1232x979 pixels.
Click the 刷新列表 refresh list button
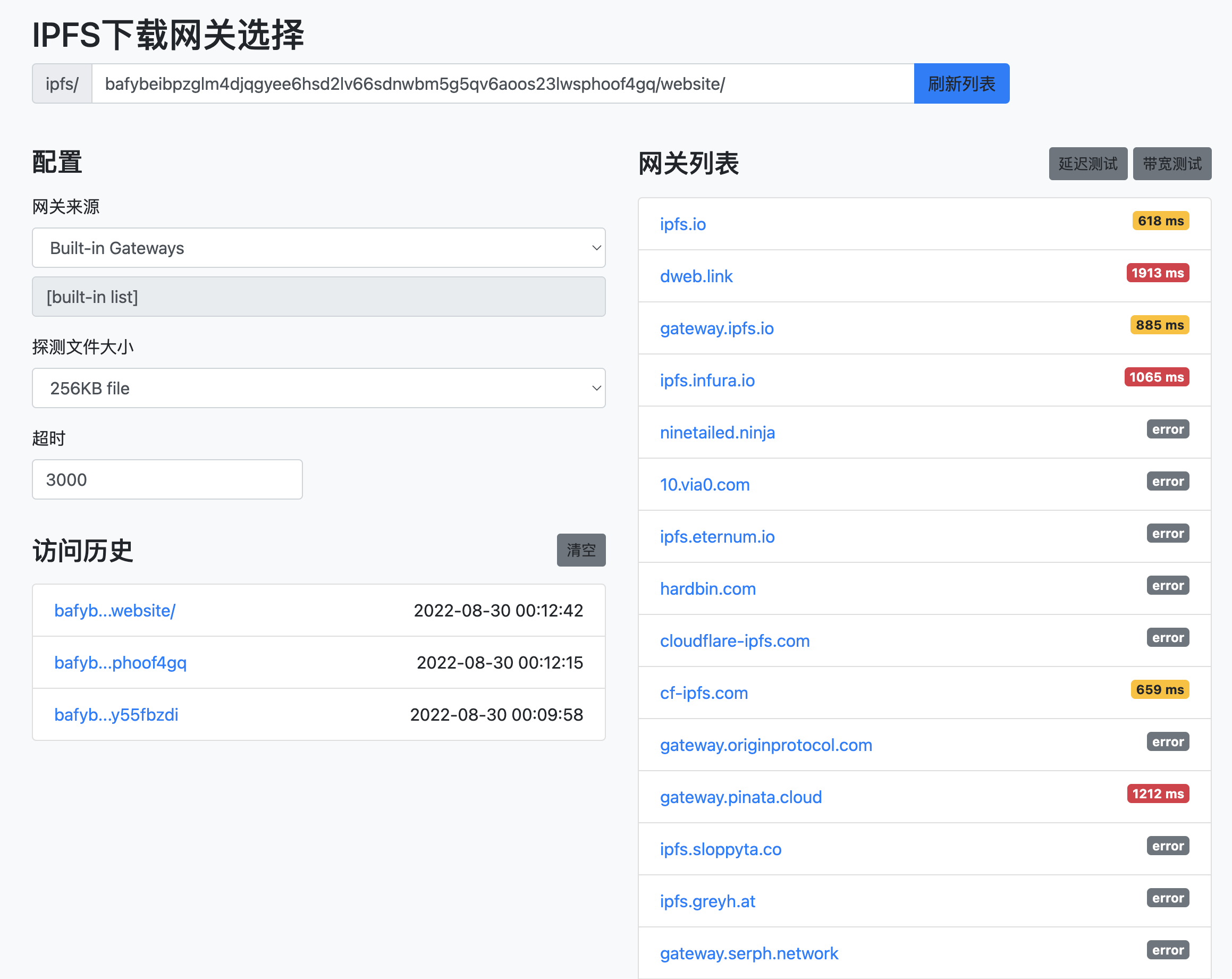coord(961,83)
